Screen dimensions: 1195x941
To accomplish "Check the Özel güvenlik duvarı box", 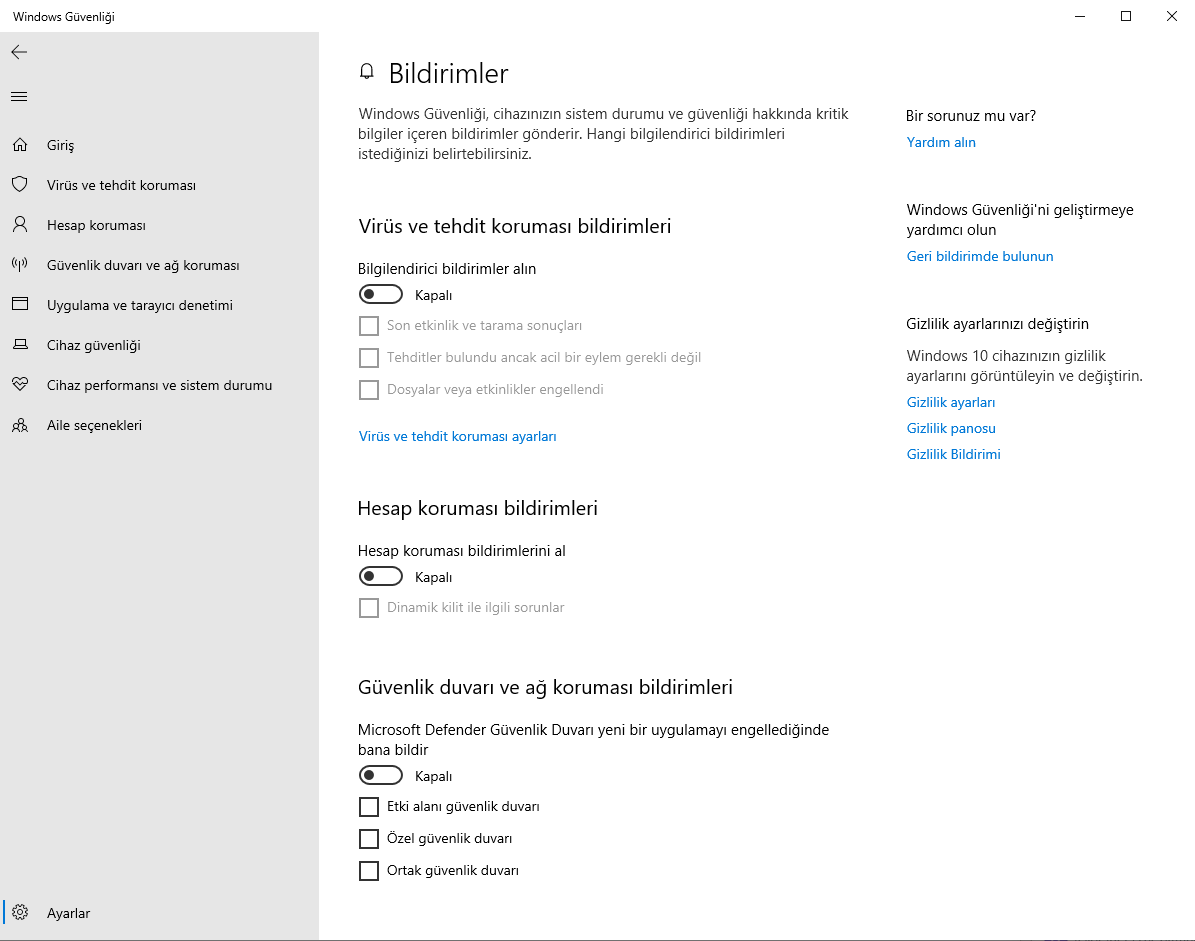I will [x=369, y=839].
